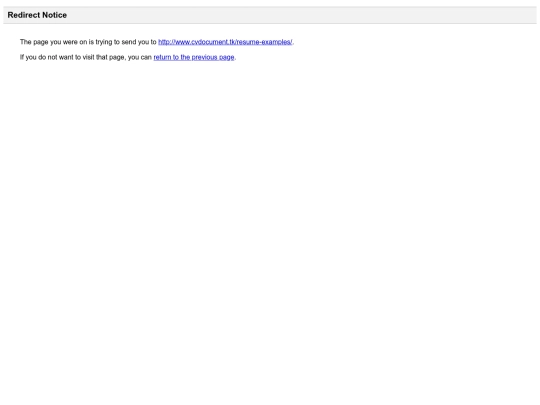Select the 'Redirect Notice' heading text
Screen dimensions: 540x405
(37, 15)
